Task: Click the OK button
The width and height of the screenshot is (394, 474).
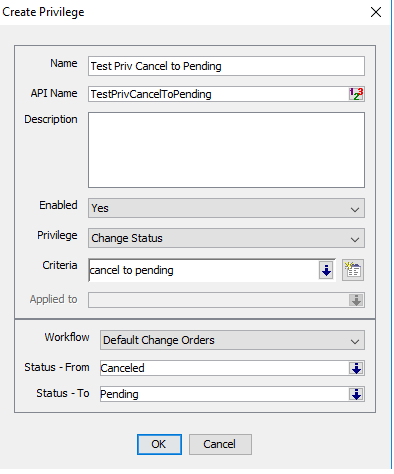Action: point(159,444)
